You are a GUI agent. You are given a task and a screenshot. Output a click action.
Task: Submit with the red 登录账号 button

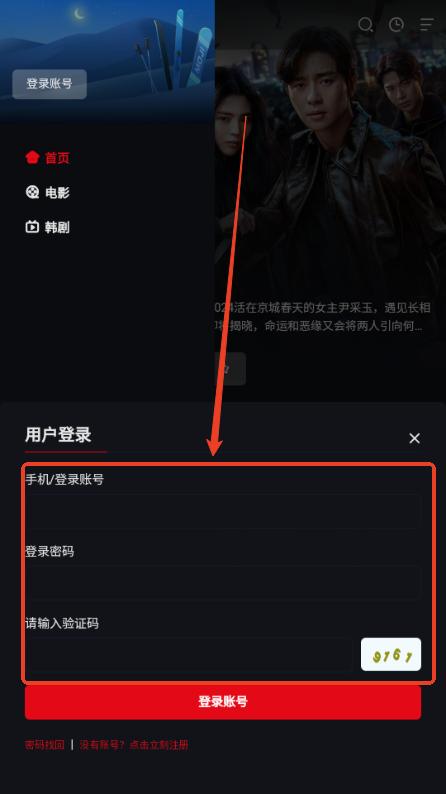pyautogui.click(x=223, y=702)
